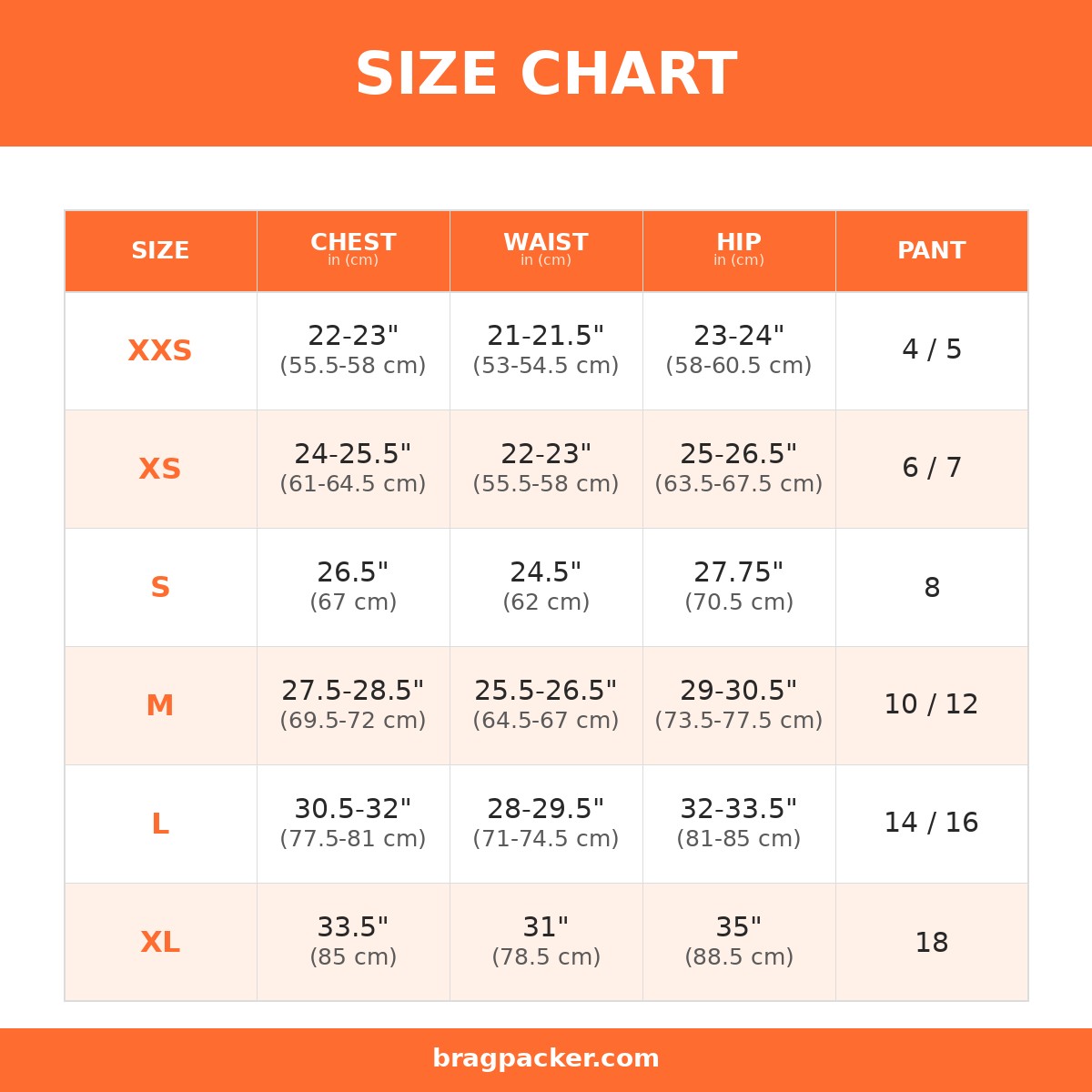This screenshot has height=1092, width=1092.
Task: Click the L pant size 14 / 16
Action: click(x=932, y=824)
